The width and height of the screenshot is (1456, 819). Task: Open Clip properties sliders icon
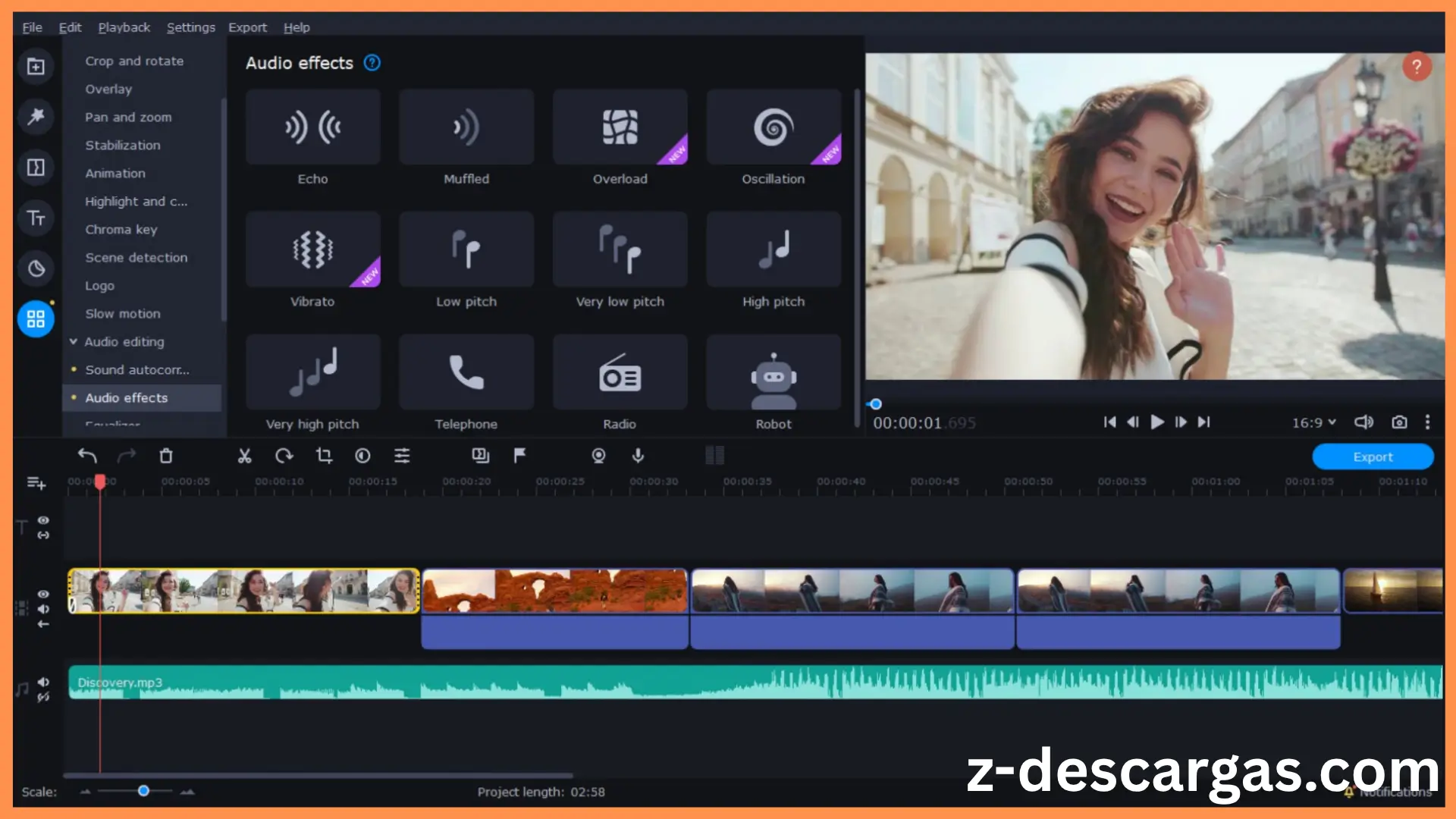(x=402, y=456)
